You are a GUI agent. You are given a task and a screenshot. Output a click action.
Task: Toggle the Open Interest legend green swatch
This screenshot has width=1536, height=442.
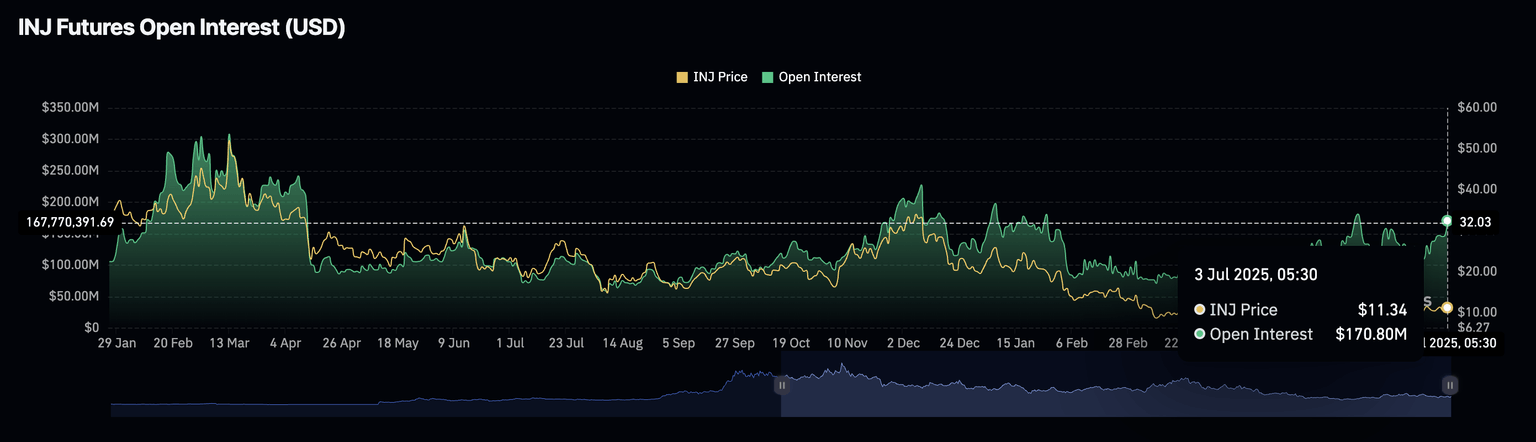[x=767, y=77]
